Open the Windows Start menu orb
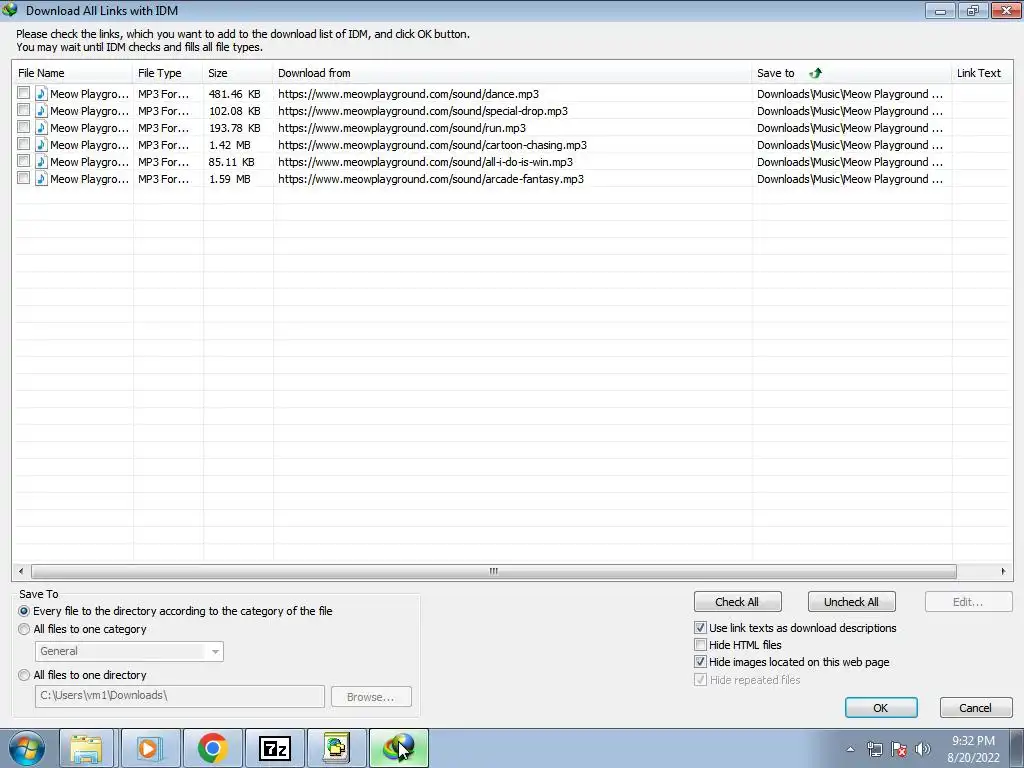This screenshot has height=768, width=1024. click(27, 748)
